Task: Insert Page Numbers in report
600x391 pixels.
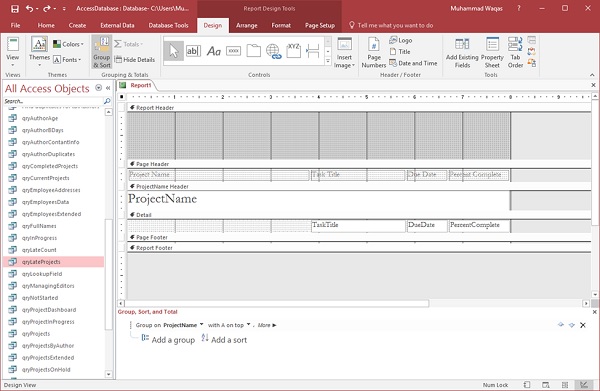Action: pos(373,53)
